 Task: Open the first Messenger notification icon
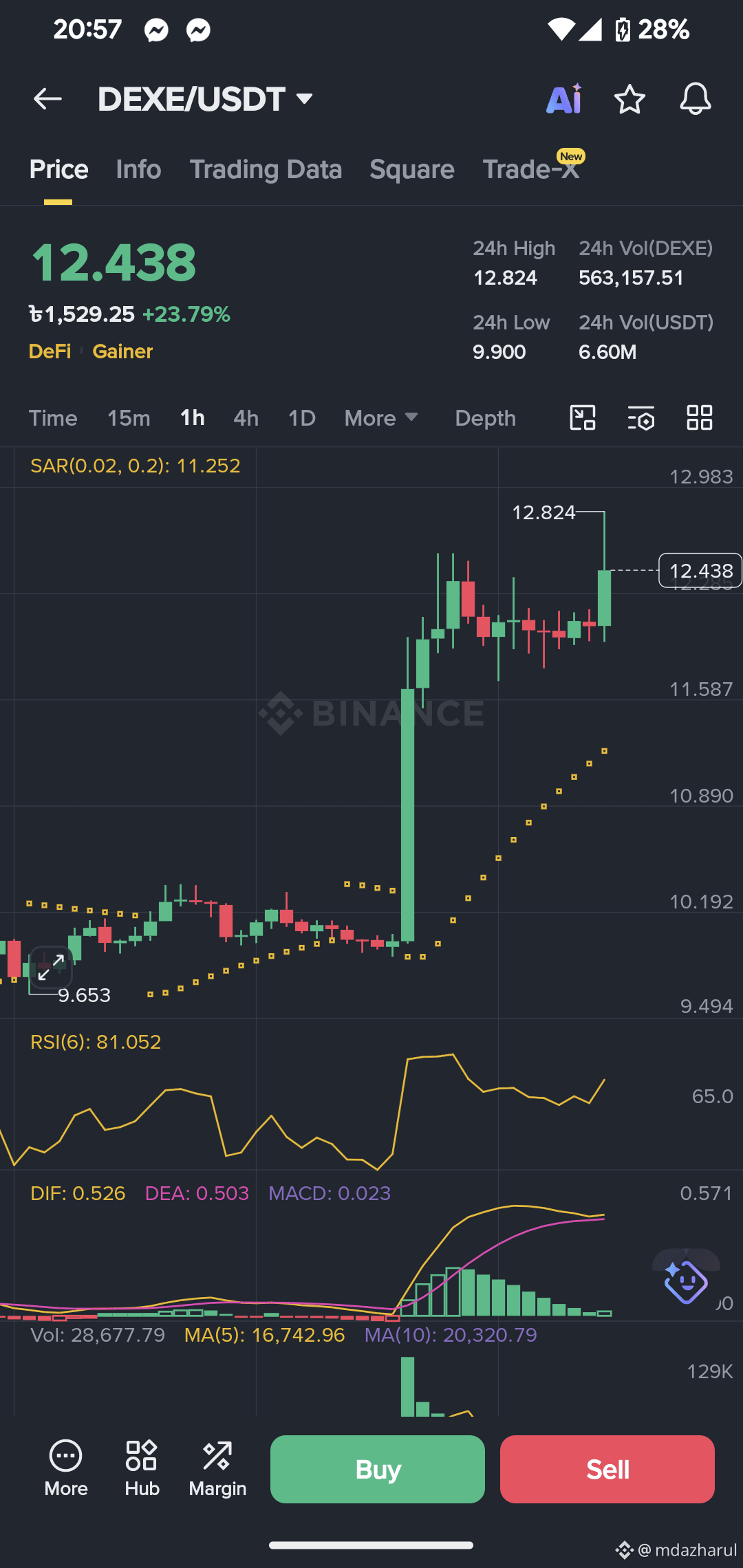[x=156, y=30]
